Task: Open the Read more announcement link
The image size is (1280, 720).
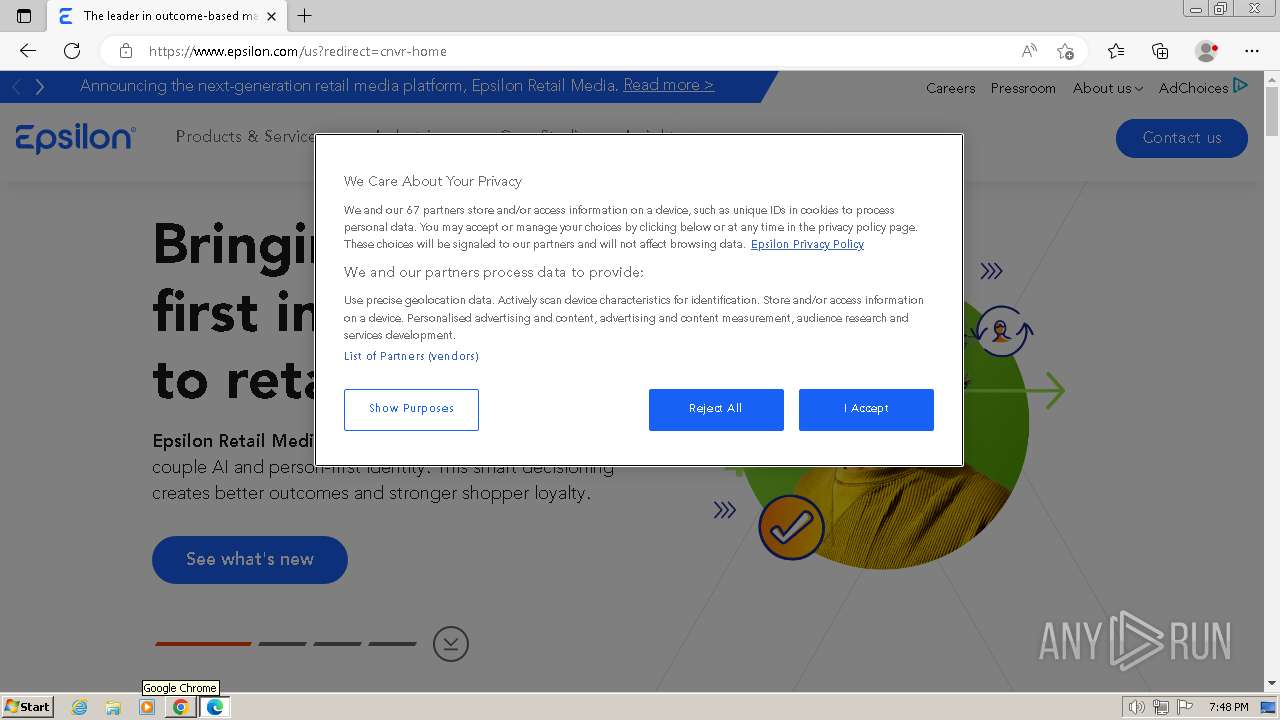Action: (x=668, y=85)
